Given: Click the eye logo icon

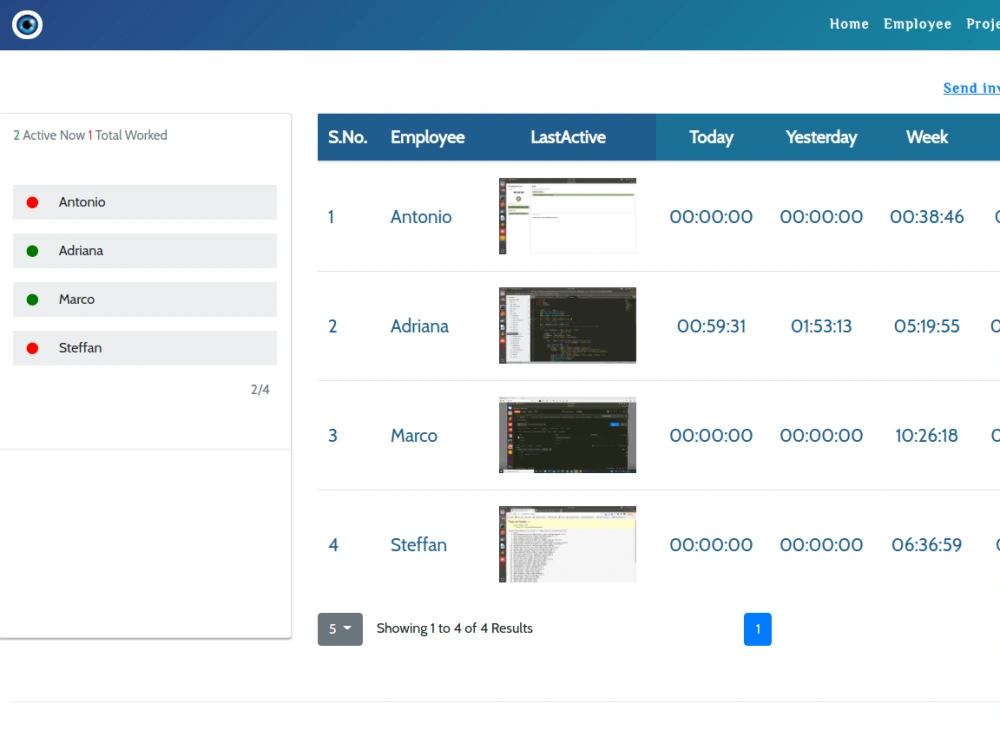Looking at the screenshot, I should [x=27, y=25].
